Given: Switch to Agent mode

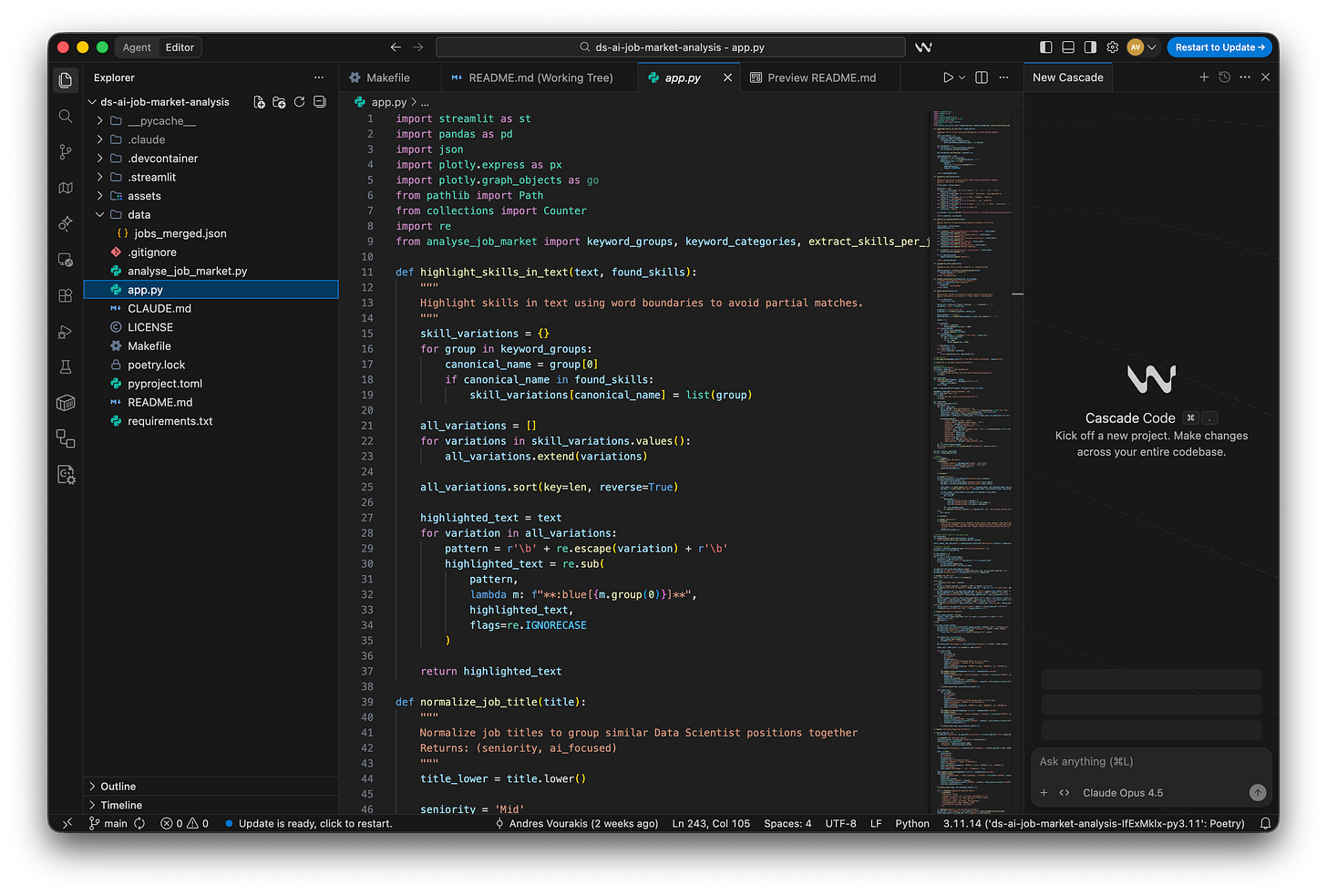Looking at the screenshot, I should coord(137,47).
